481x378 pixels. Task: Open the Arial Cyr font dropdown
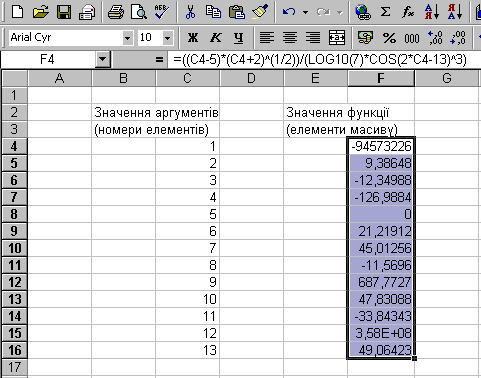point(127,38)
